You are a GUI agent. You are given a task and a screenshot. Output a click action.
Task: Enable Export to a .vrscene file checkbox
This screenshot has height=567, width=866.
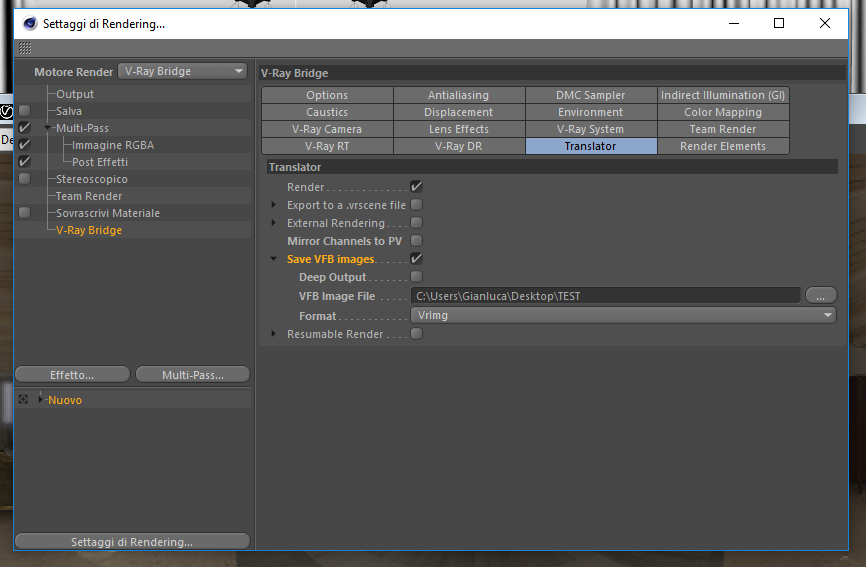coord(416,205)
